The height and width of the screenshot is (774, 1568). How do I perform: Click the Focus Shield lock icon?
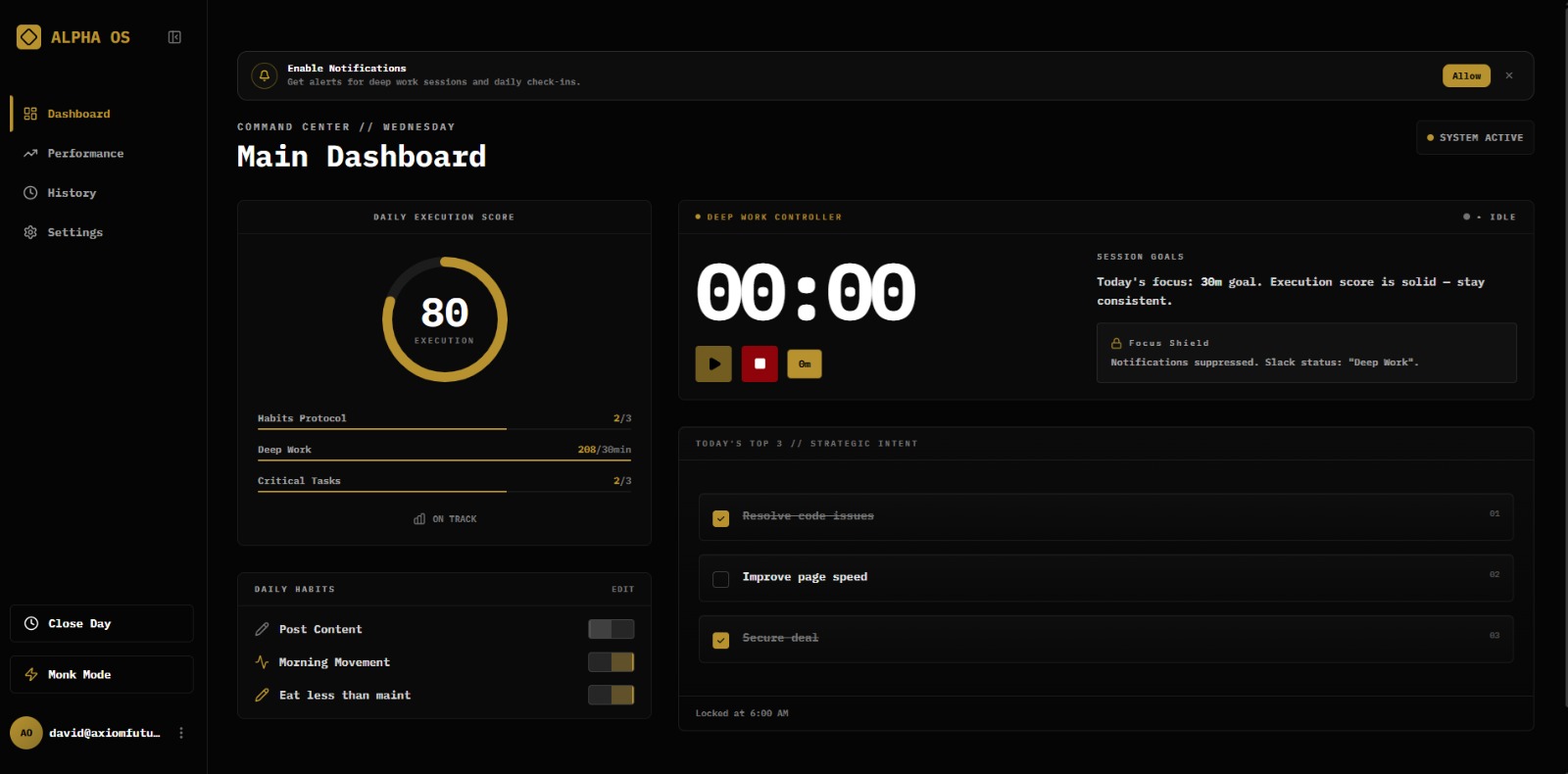(1116, 343)
